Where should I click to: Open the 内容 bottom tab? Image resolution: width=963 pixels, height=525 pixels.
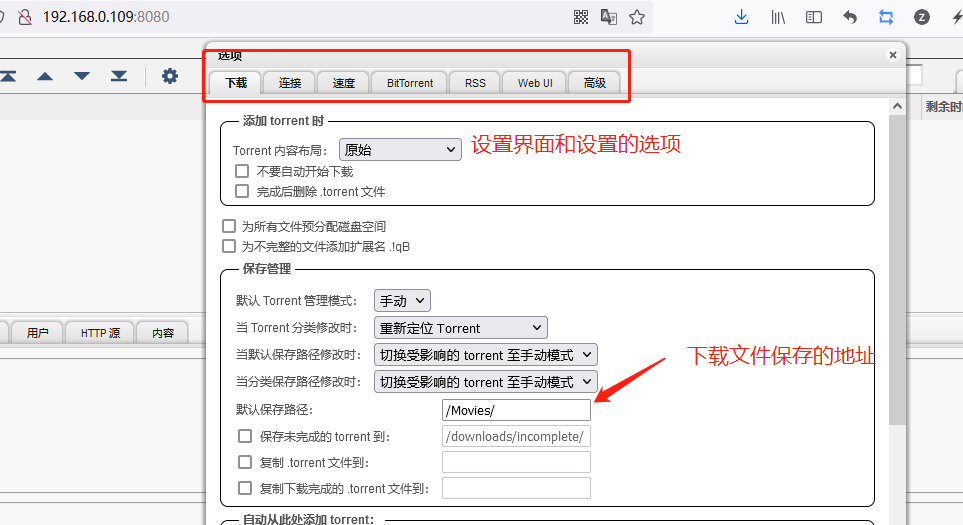point(162,333)
